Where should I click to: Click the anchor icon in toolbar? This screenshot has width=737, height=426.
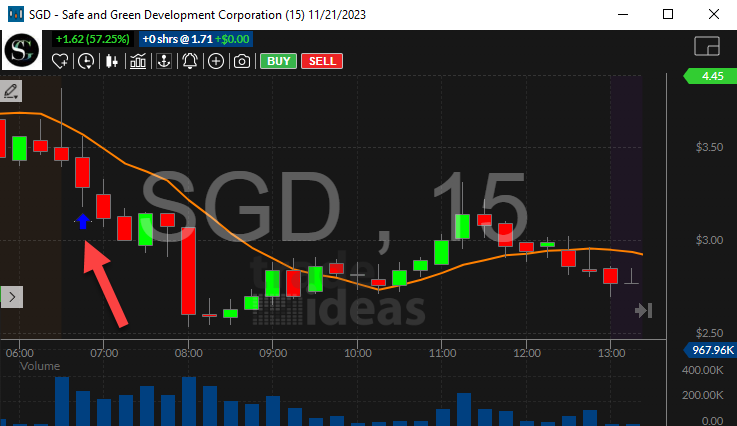164,61
